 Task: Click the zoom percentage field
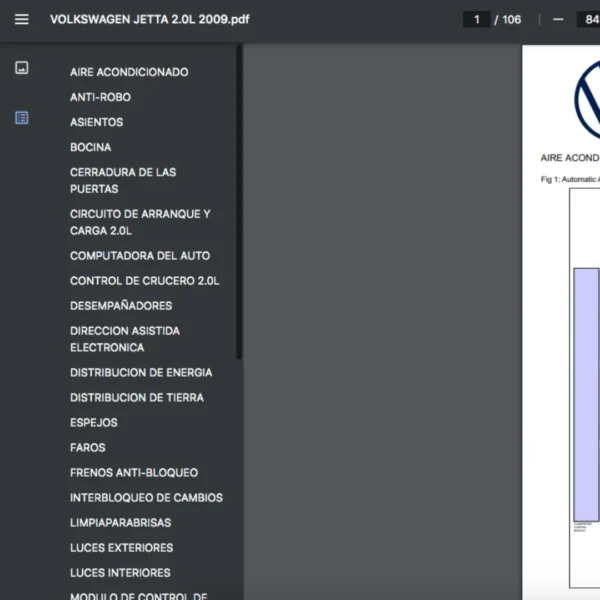pyautogui.click(x=587, y=19)
